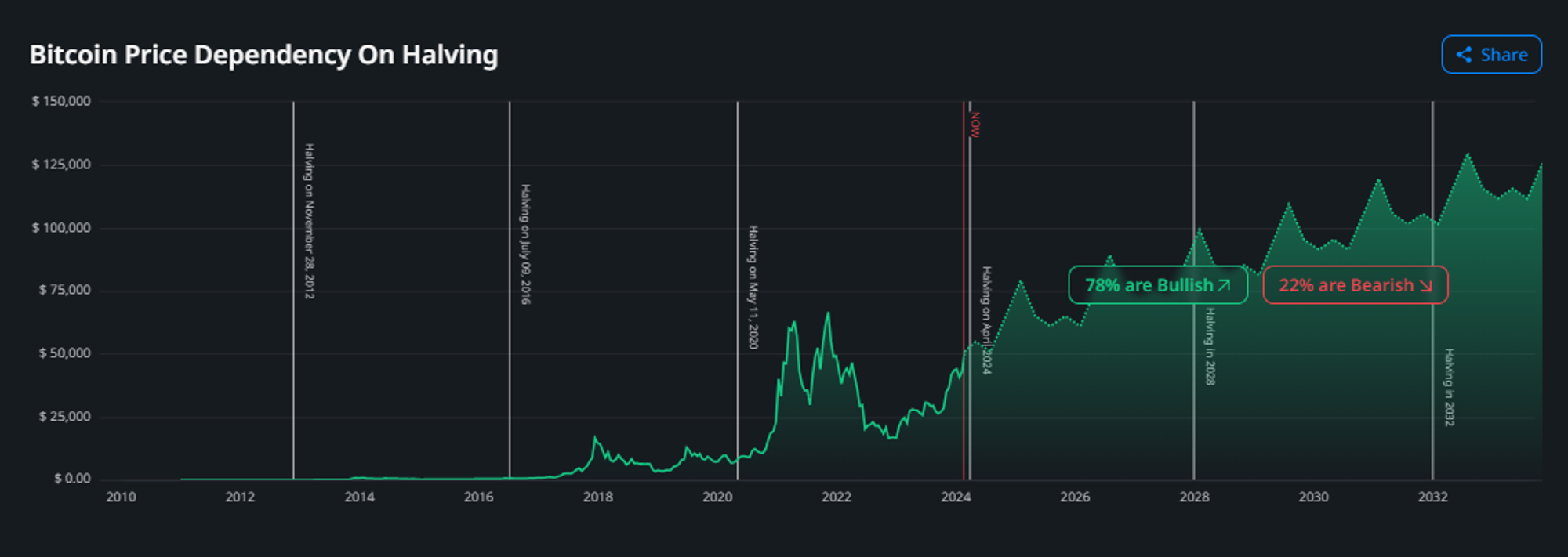Viewport: 1568px width, 557px height.
Task: Click the 2010 x-axis label
Action: [x=121, y=497]
